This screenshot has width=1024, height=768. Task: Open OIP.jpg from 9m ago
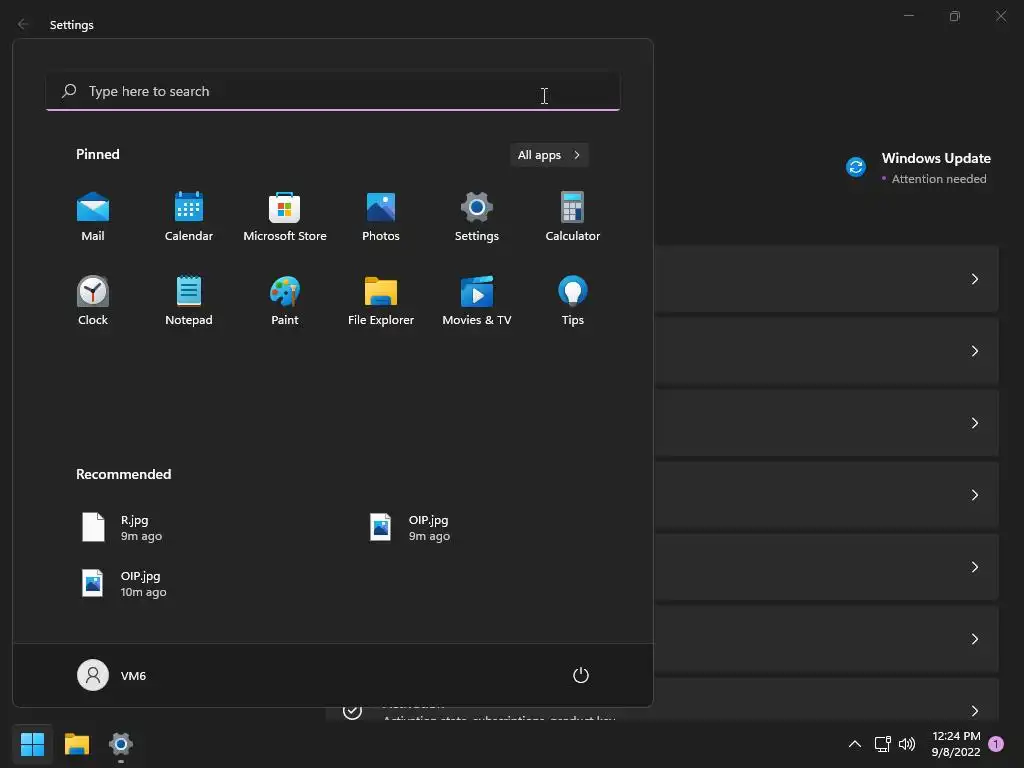coord(409,528)
